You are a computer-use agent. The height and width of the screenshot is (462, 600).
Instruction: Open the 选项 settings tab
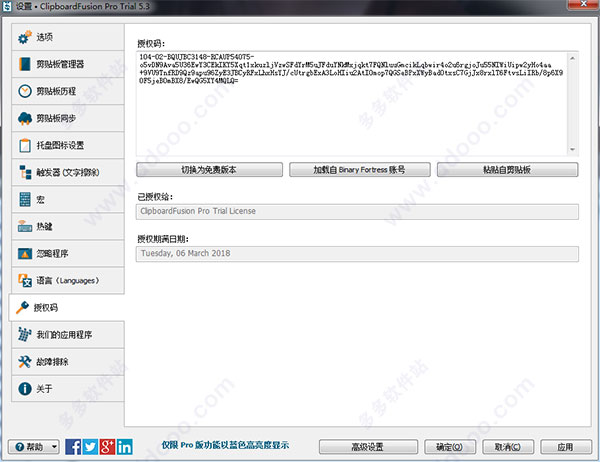point(68,37)
